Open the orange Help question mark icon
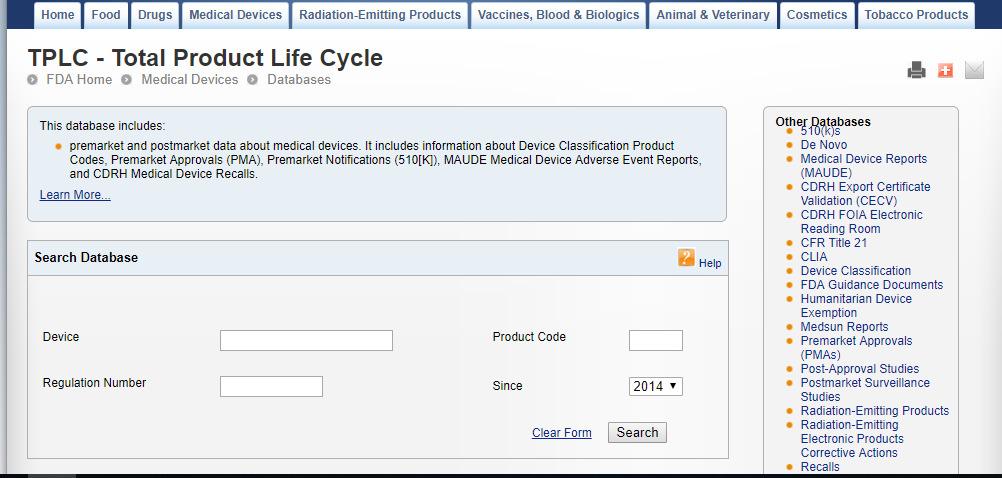Screen dimensions: 1002x478 click(x=686, y=258)
